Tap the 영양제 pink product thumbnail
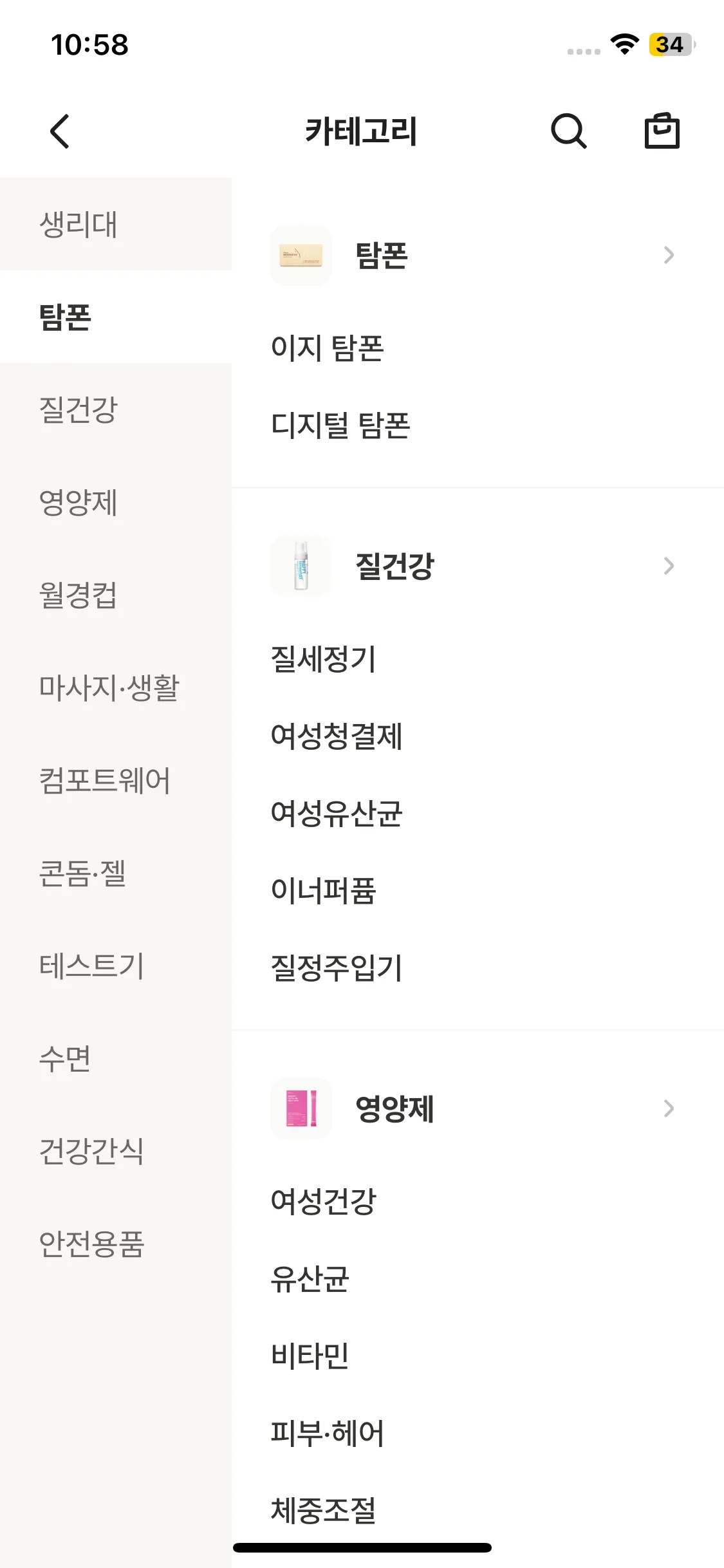This screenshot has height=1568, width=724. click(301, 1108)
